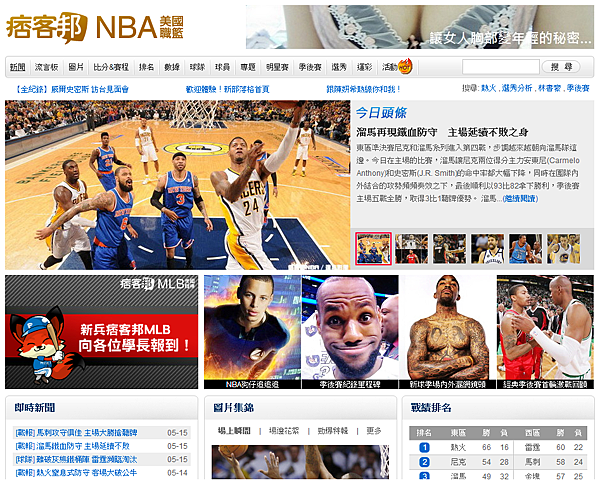The height and width of the screenshot is (485, 600).
Task: Switch to the 場上瞬間 tab
Action: click(234, 431)
